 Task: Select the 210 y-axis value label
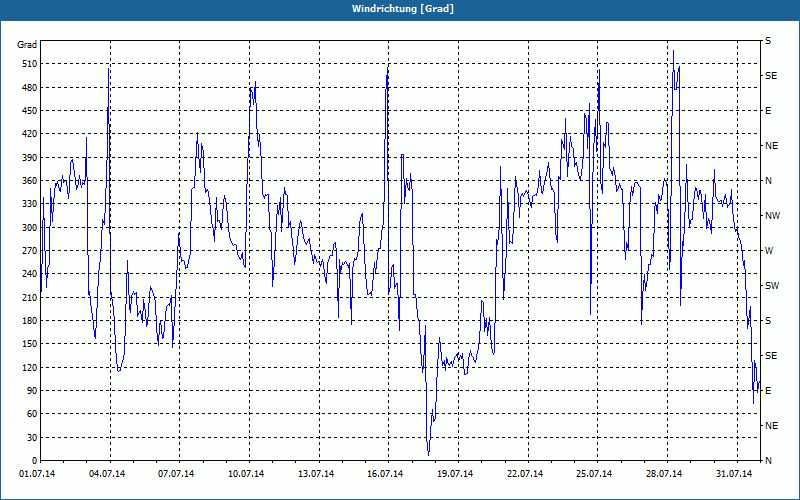pyautogui.click(x=30, y=297)
